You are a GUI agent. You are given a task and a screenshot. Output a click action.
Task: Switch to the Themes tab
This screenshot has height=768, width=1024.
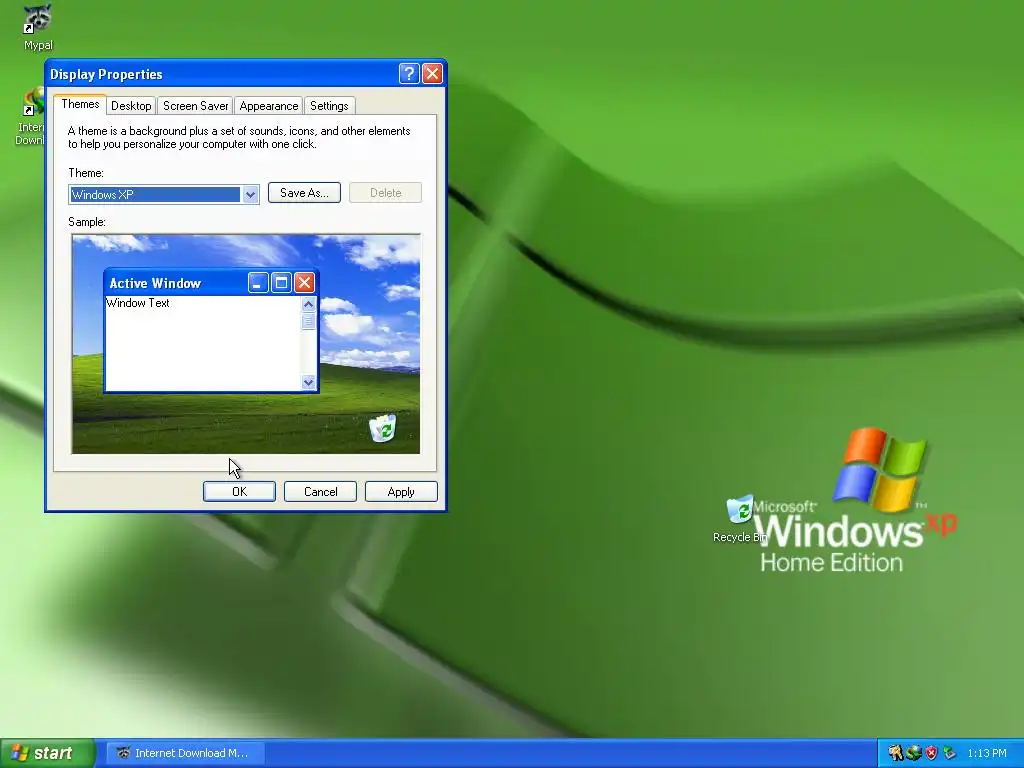pyautogui.click(x=80, y=104)
